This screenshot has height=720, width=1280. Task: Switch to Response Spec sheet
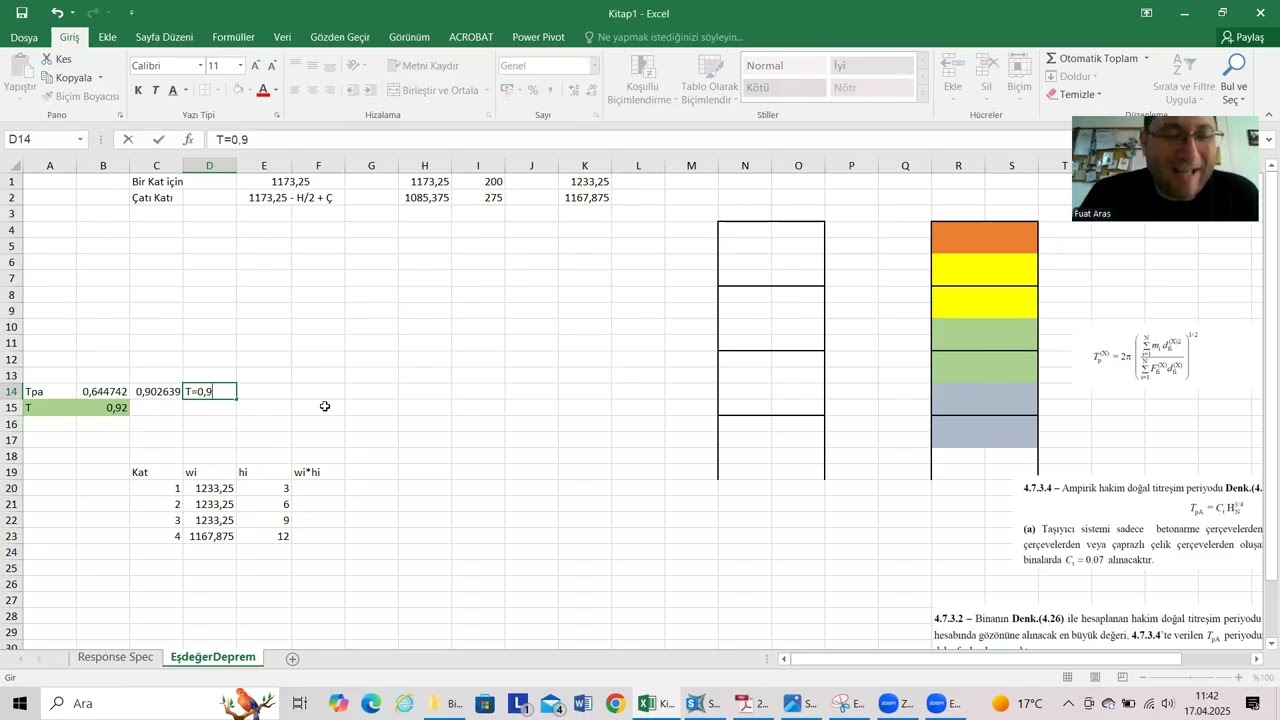116,657
